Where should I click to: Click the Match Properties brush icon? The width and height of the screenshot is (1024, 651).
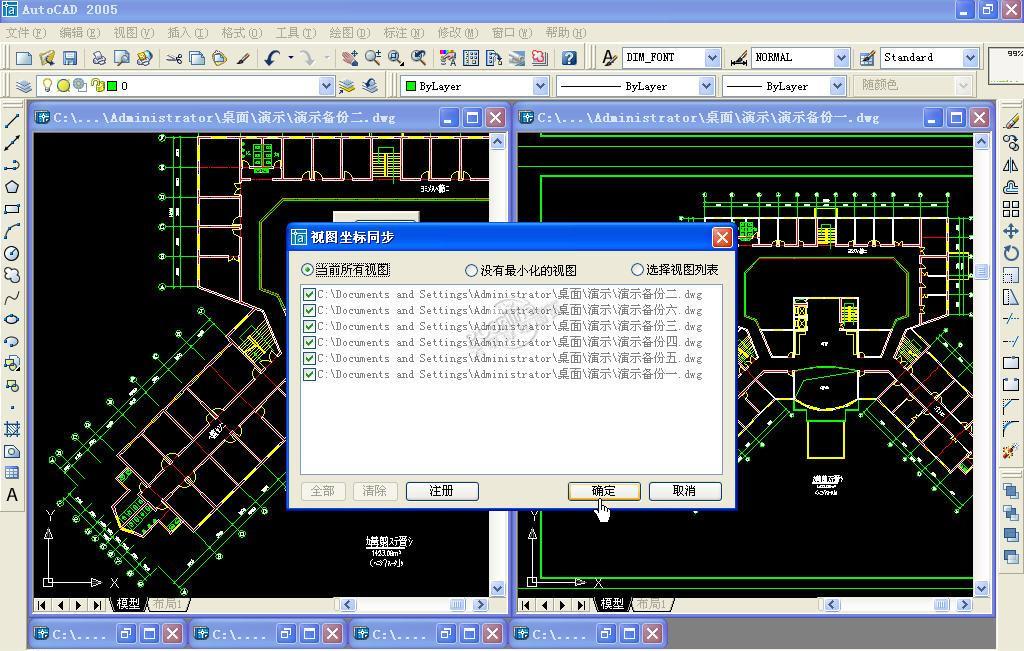(243, 58)
